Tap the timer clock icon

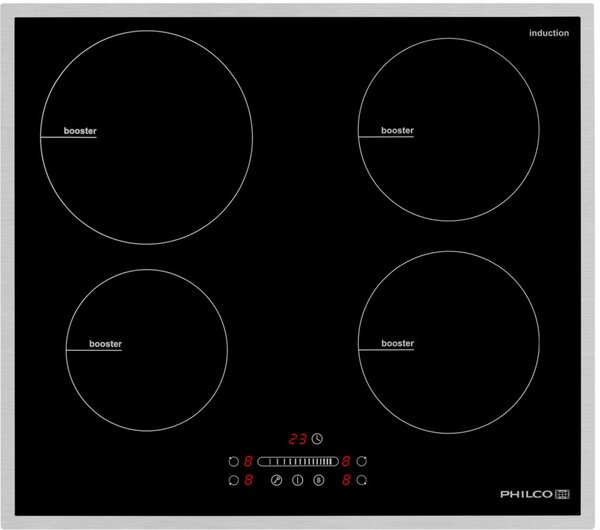(x=317, y=439)
